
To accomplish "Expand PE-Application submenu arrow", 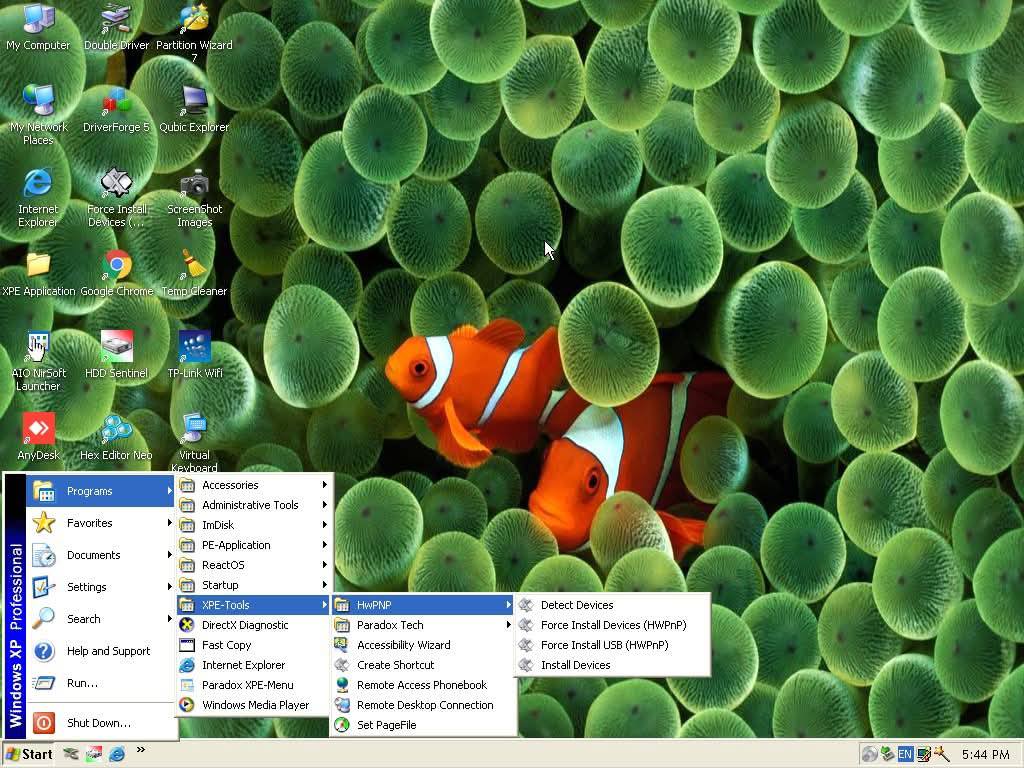I will pos(324,545).
